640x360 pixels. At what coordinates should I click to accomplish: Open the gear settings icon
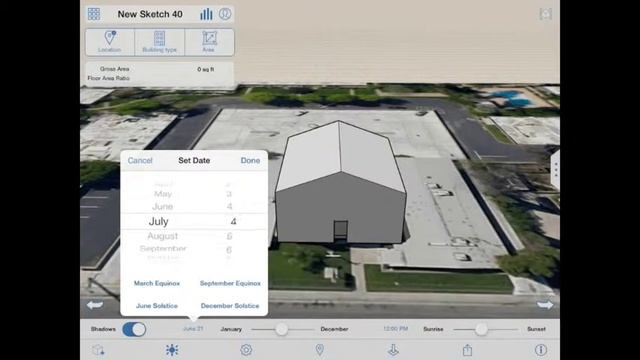point(246,350)
